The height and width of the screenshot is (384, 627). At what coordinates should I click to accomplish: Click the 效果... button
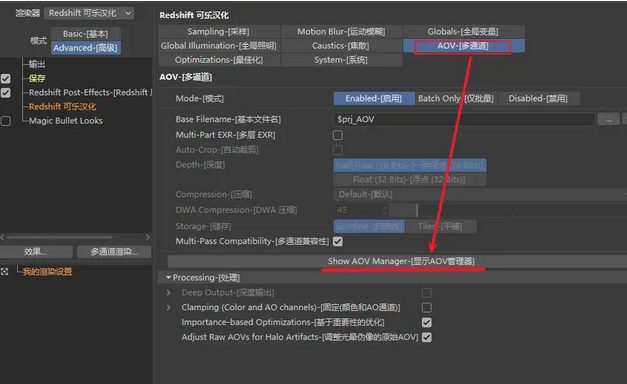(x=36, y=252)
